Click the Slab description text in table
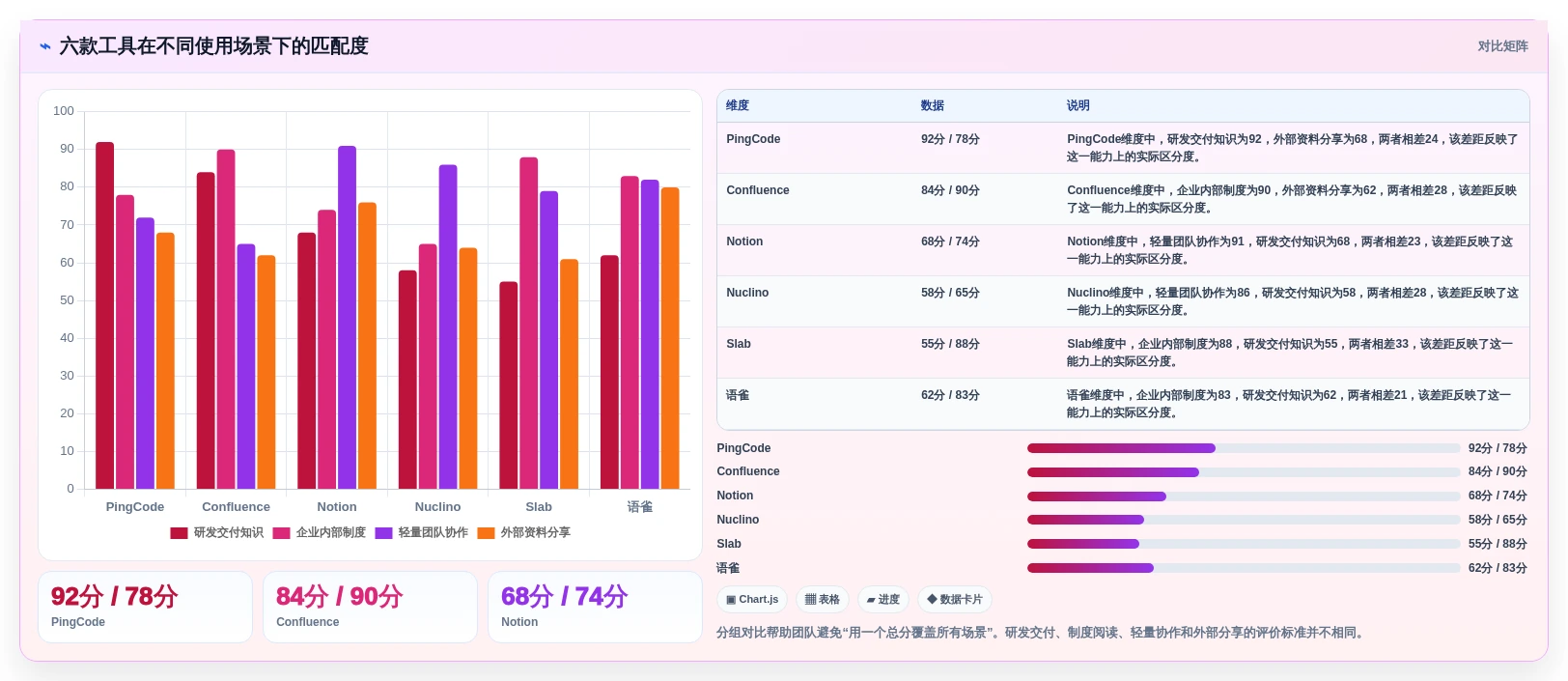The height and width of the screenshot is (681, 1568). (x=1290, y=353)
